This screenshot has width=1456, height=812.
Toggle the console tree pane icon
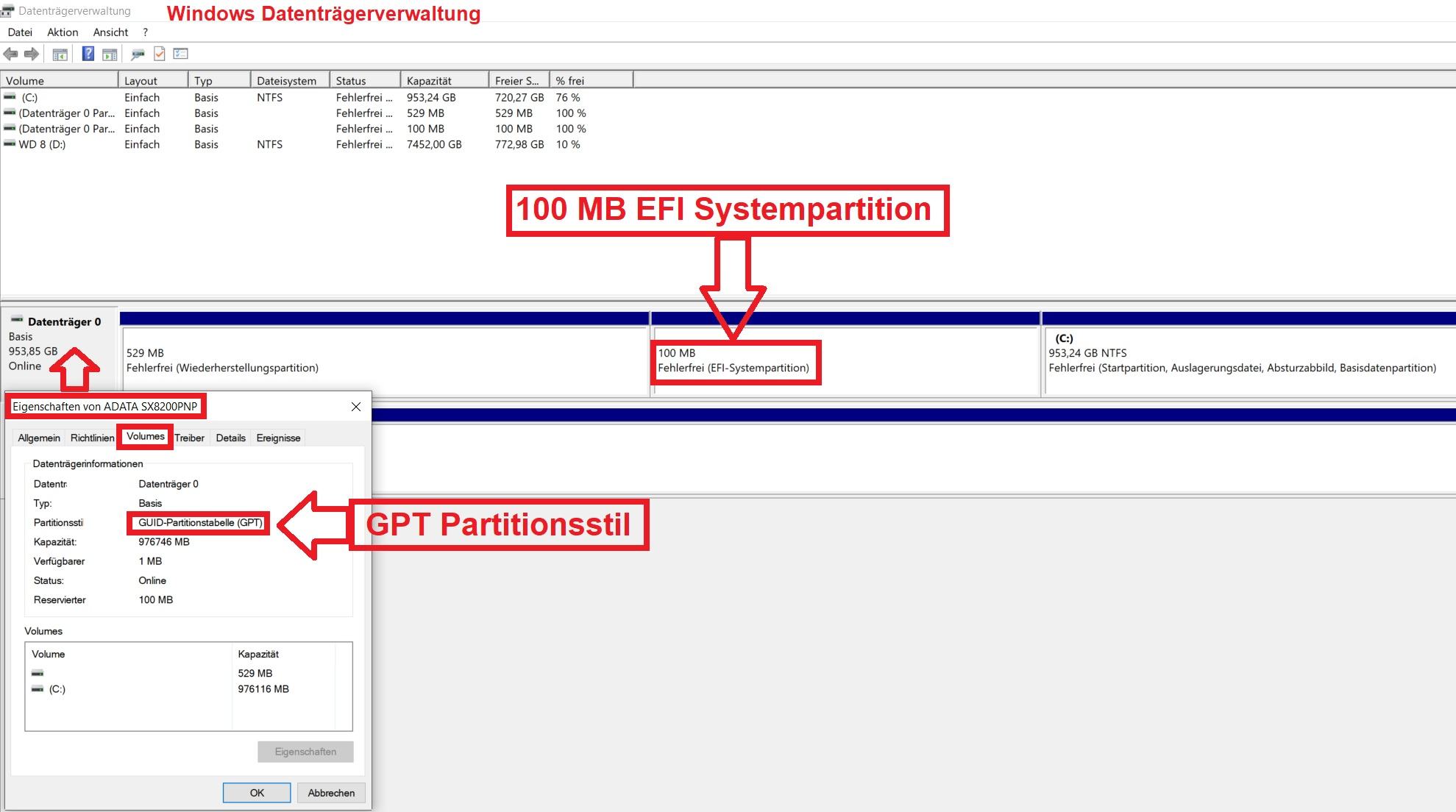(x=60, y=54)
